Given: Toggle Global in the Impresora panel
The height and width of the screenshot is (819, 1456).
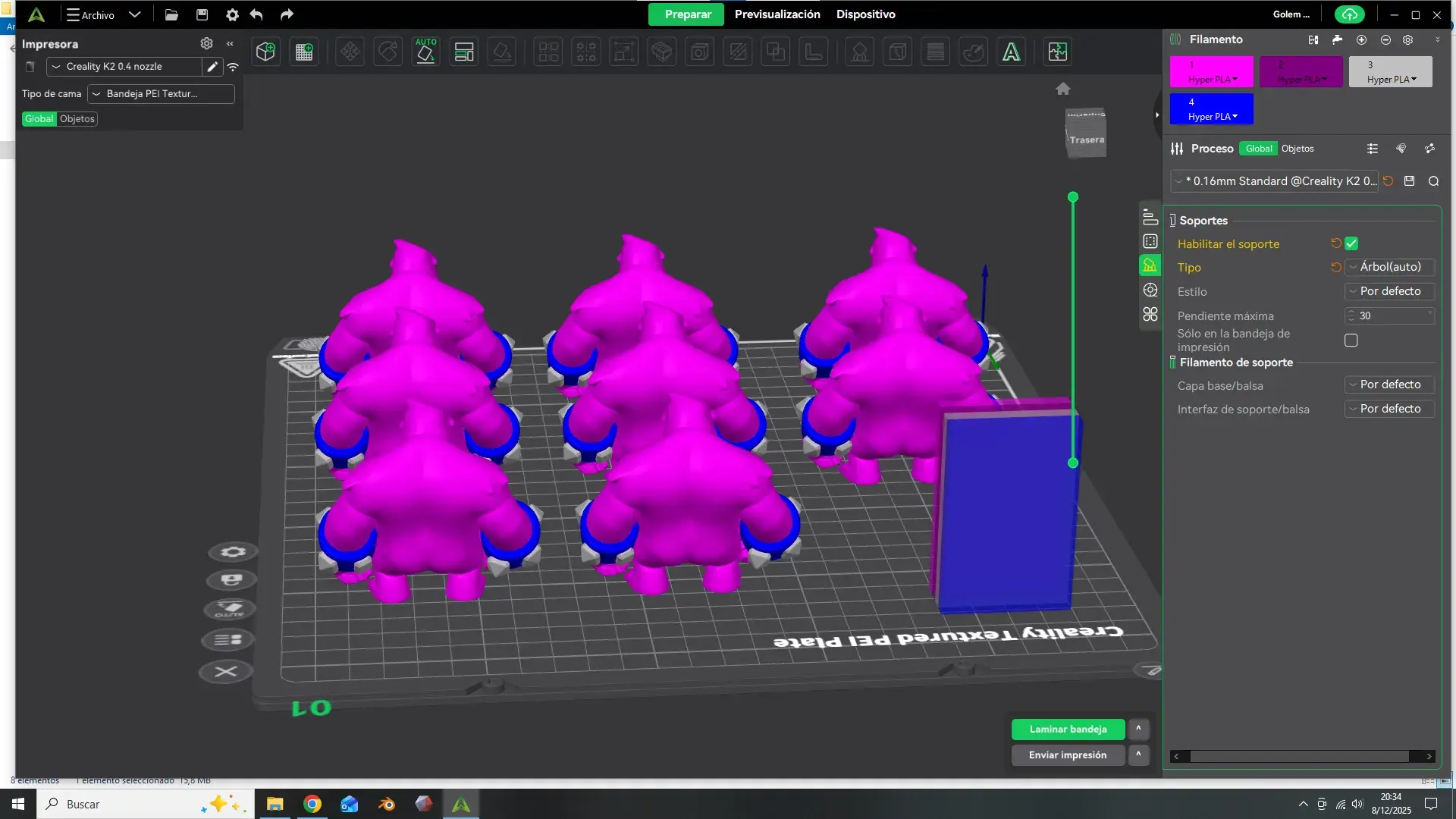Looking at the screenshot, I should (x=39, y=119).
